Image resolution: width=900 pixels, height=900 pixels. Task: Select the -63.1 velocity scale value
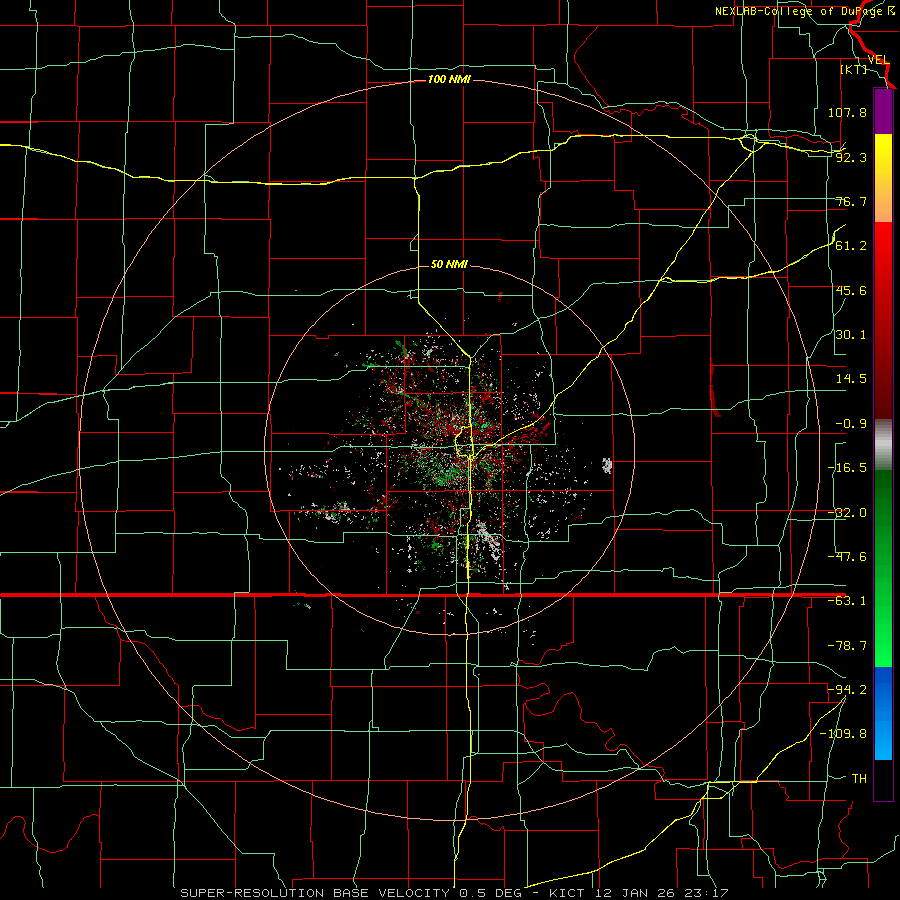coord(847,601)
